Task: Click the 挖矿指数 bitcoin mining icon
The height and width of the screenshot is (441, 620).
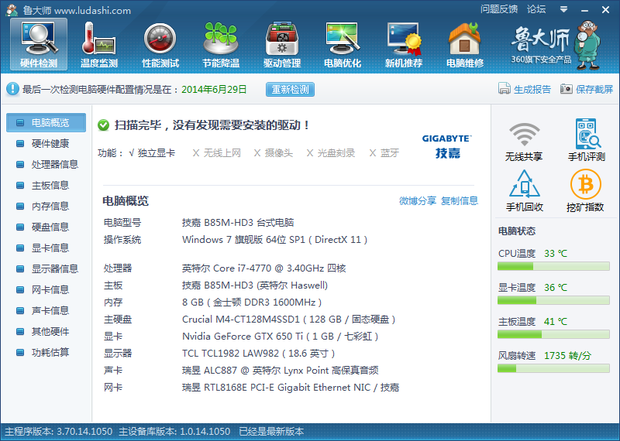Action: 585,191
